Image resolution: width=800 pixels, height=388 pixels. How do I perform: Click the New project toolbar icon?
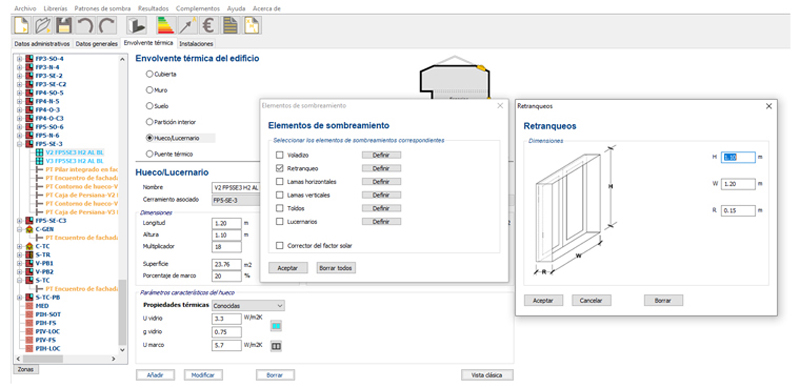tap(22, 26)
